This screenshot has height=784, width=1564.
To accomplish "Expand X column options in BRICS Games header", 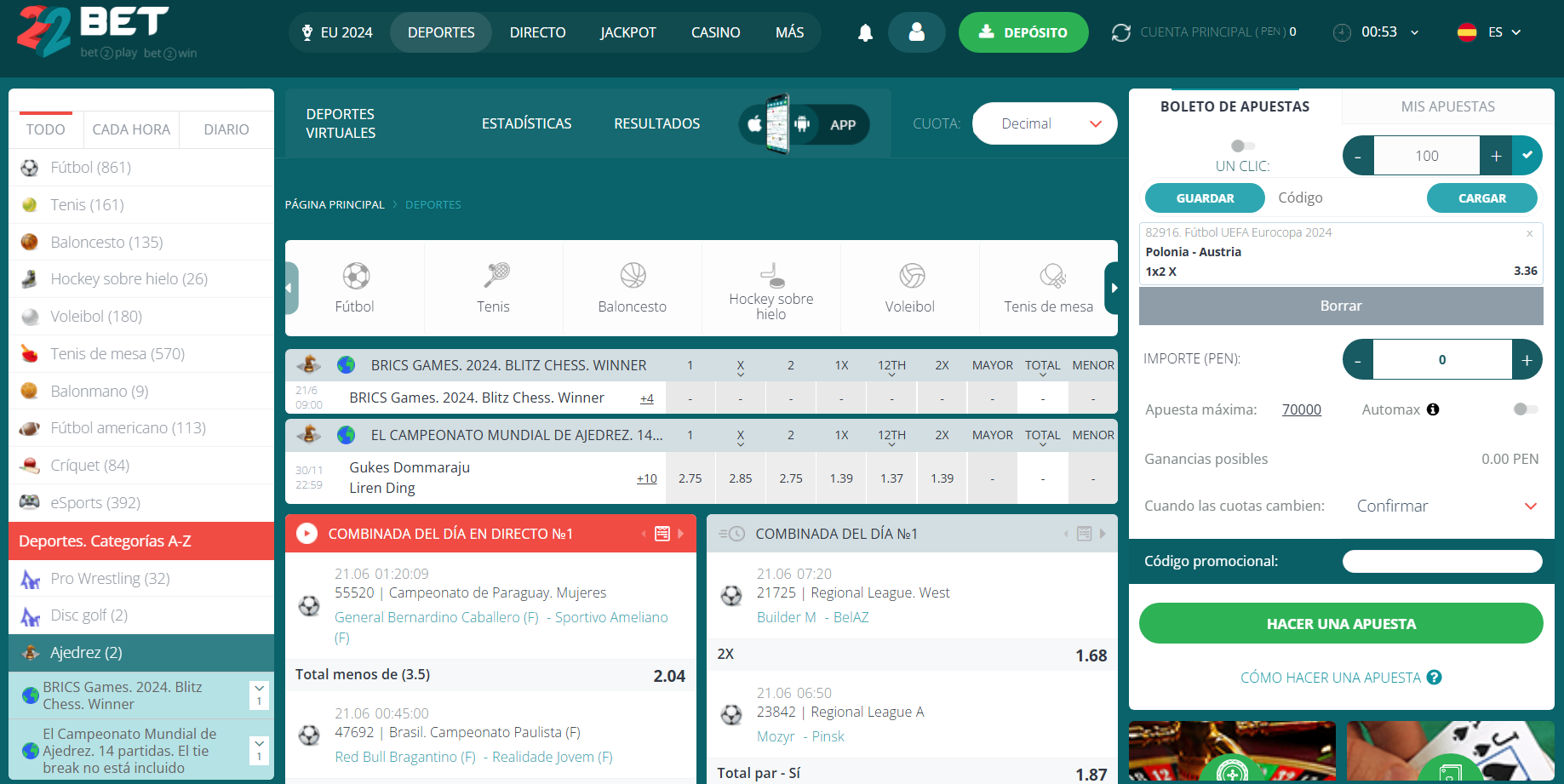I will coord(741,375).
